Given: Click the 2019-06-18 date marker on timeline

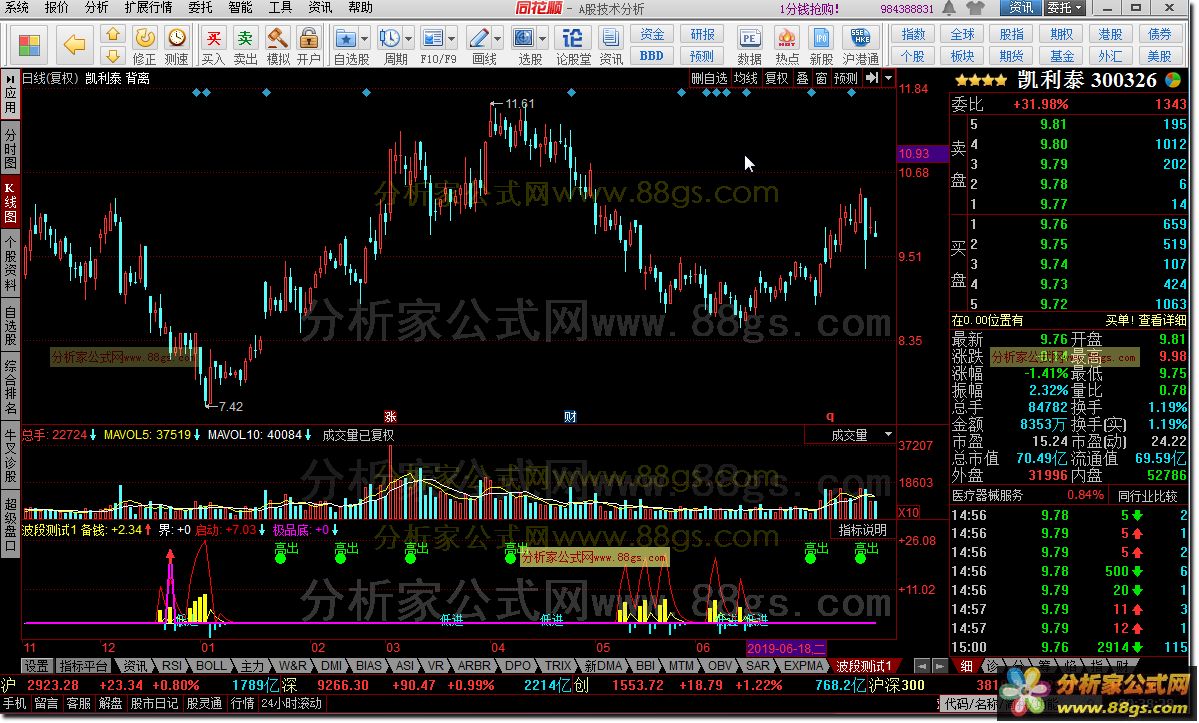Looking at the screenshot, I should pos(786,648).
